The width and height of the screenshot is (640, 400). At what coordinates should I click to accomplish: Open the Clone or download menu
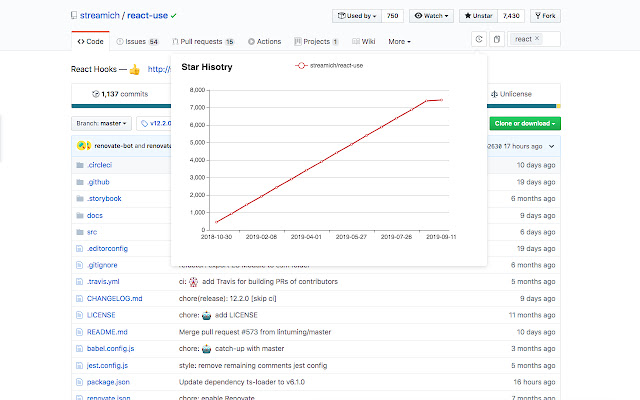[x=525, y=123]
